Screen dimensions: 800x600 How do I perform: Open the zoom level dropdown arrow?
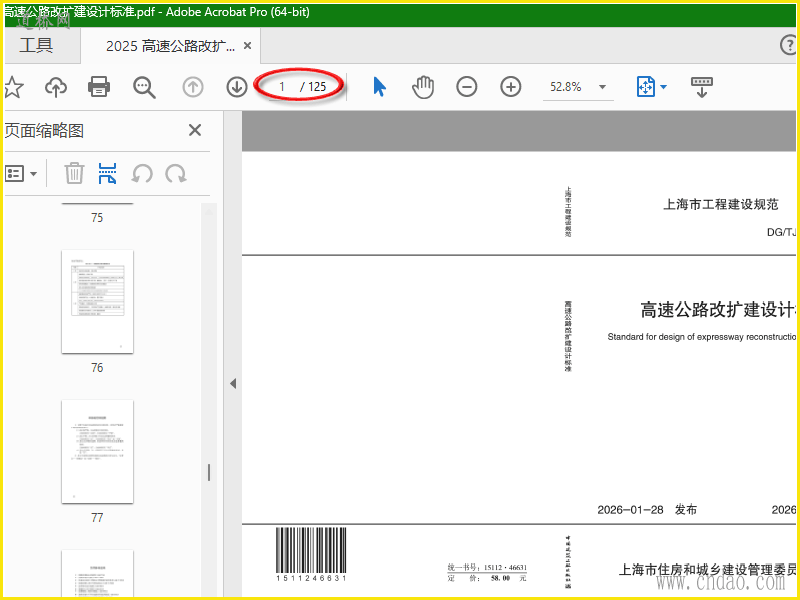pos(602,87)
